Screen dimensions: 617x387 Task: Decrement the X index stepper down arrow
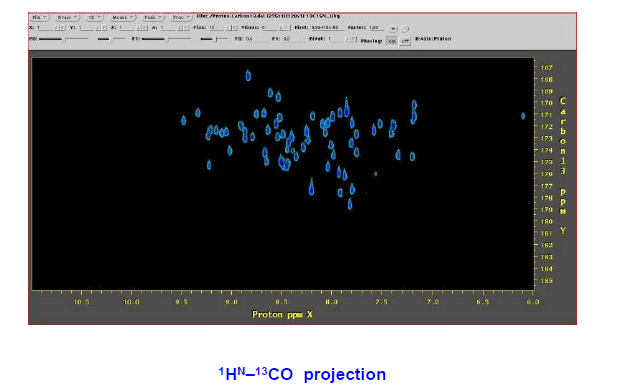(63, 28)
